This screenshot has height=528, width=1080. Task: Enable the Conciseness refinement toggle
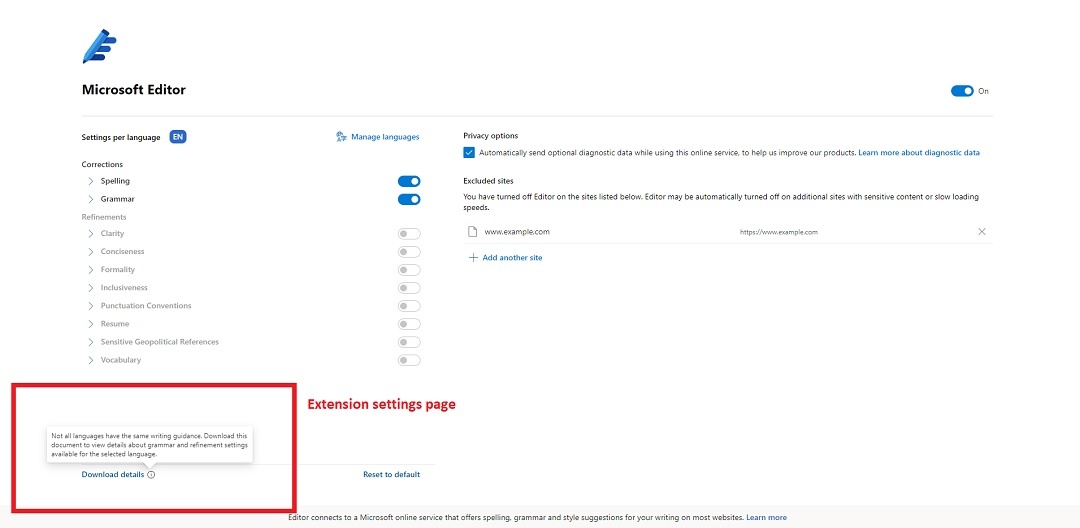[409, 252]
